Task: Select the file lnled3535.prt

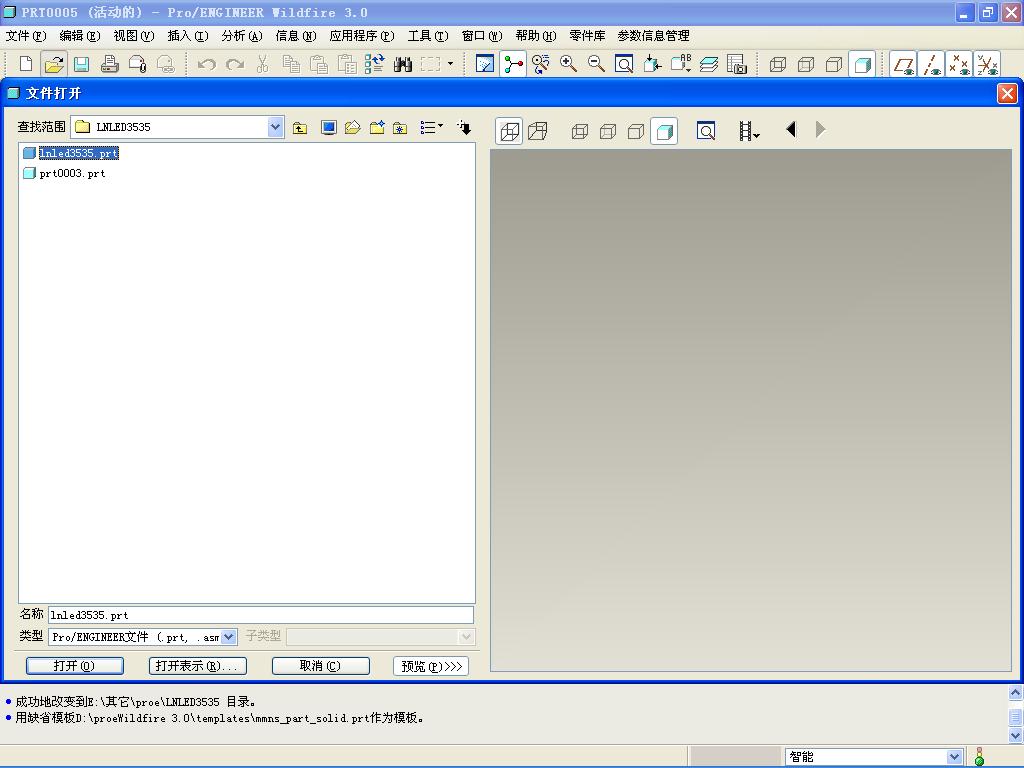Action: coord(78,153)
